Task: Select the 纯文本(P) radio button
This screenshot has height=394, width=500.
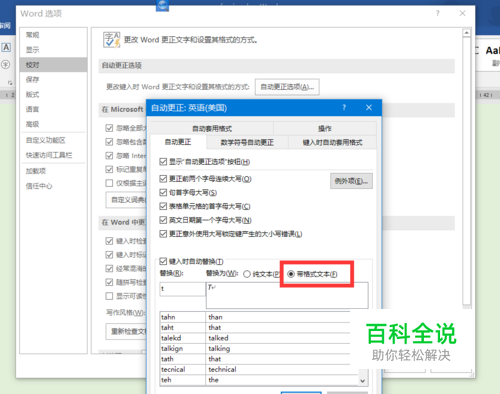Action: 247,274
